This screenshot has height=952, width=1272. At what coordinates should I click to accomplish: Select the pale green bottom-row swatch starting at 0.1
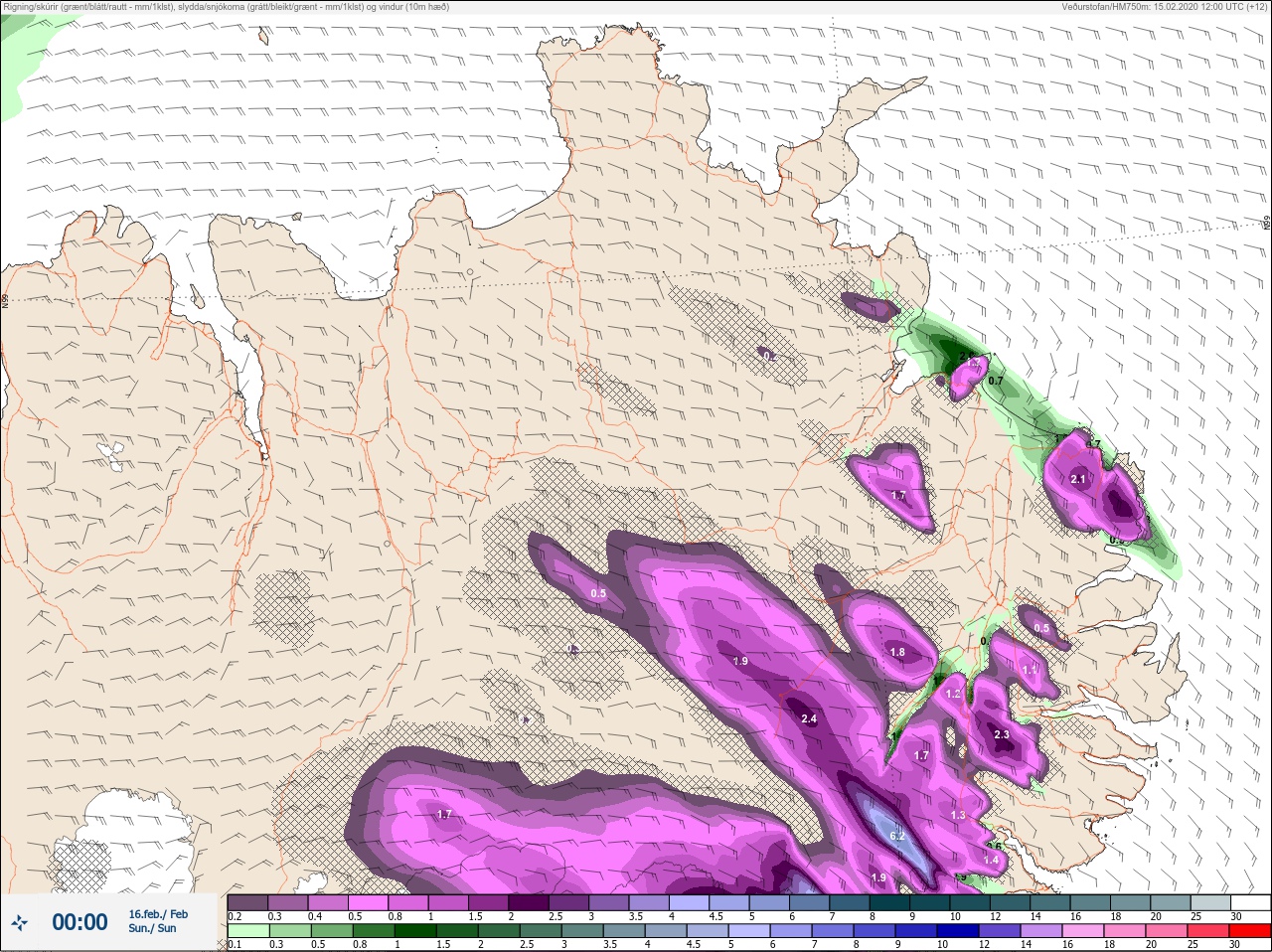(x=247, y=931)
